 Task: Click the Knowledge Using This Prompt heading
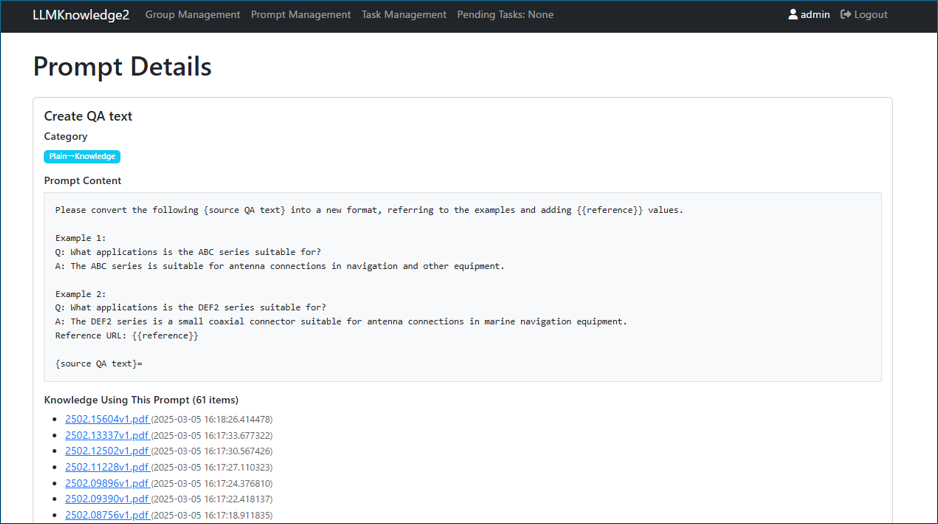tap(141, 400)
